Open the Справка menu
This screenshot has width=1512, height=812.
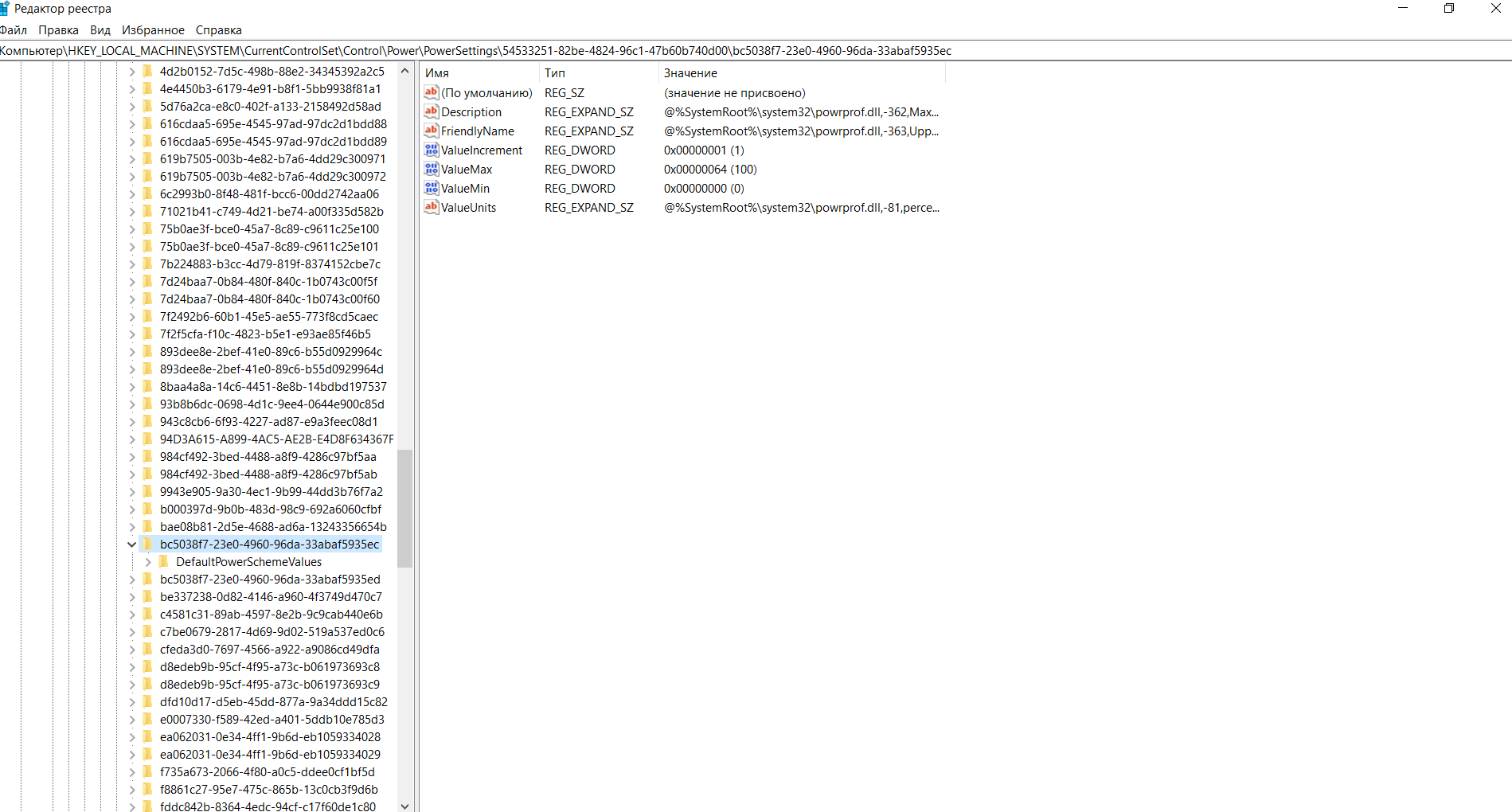(x=218, y=30)
